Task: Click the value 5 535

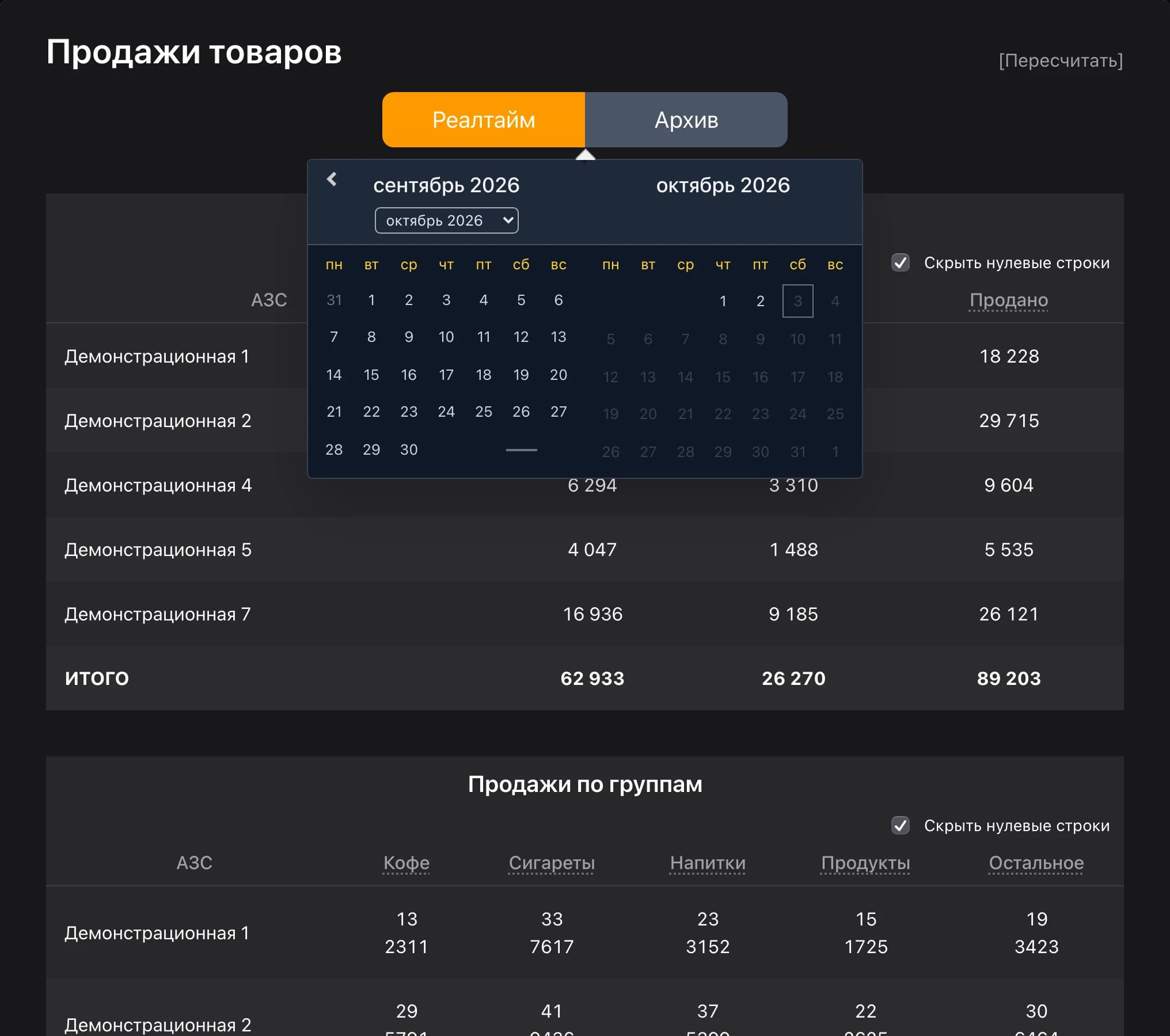Action: coord(1009,550)
